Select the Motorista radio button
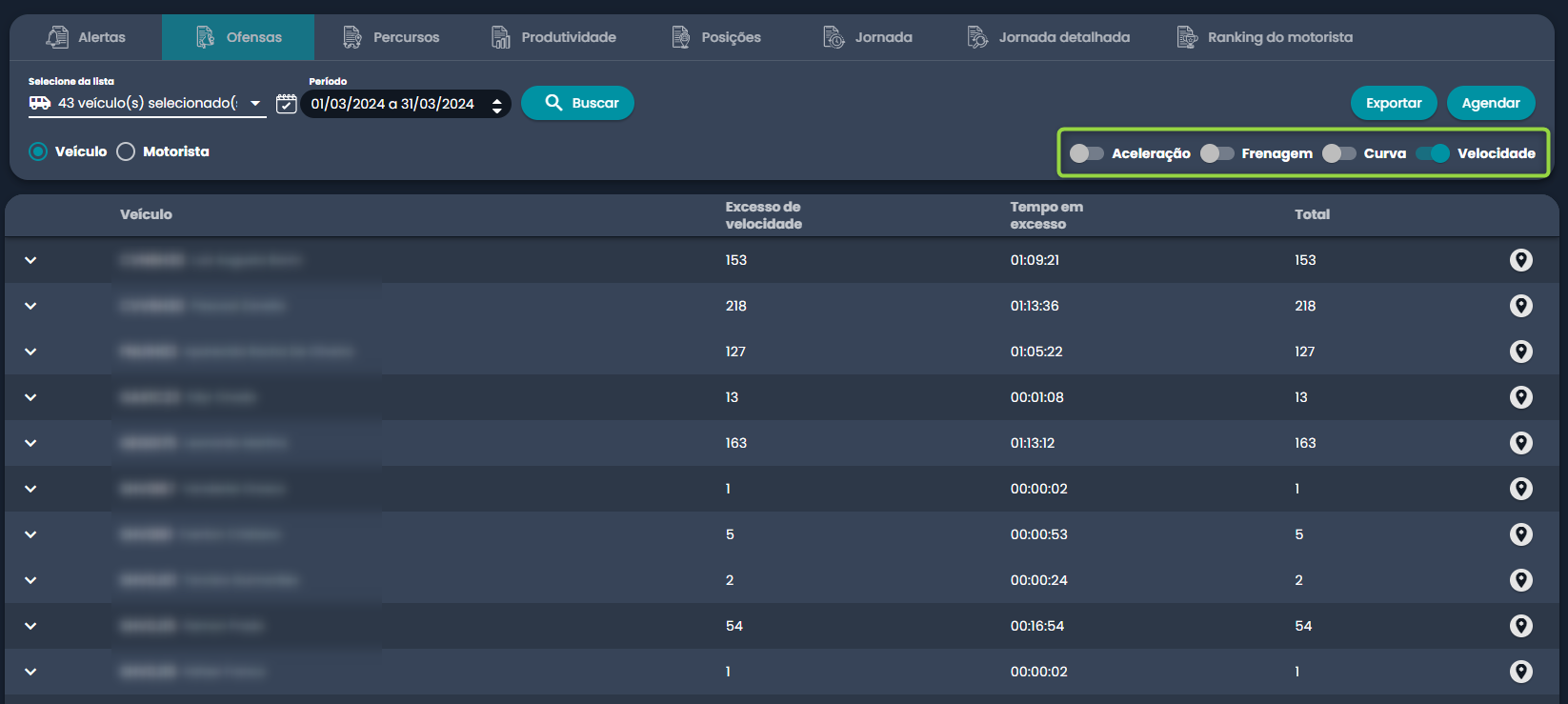1568x704 pixels. (126, 151)
